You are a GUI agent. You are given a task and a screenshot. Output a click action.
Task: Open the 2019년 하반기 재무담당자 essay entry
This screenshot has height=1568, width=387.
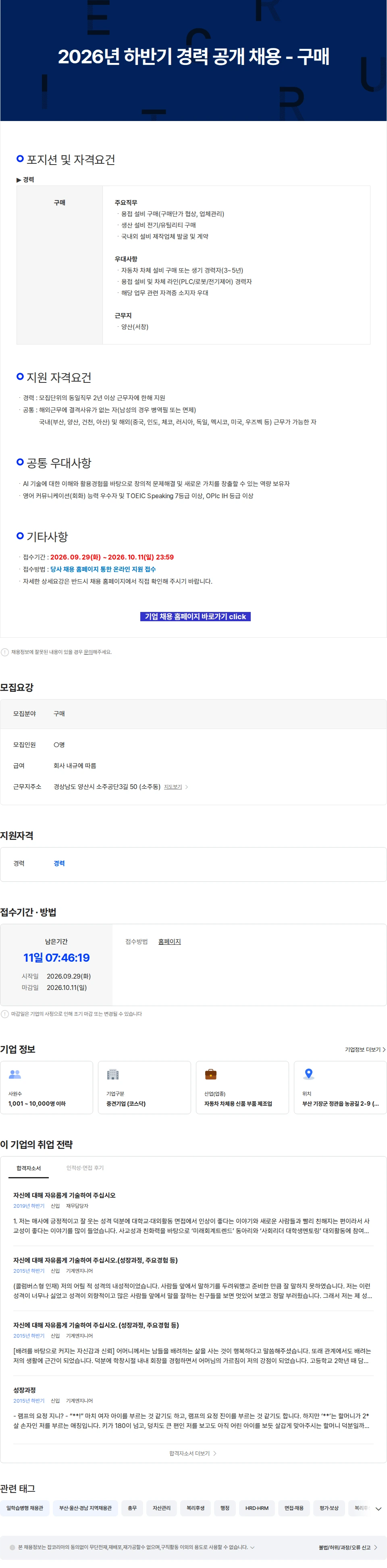click(193, 1213)
